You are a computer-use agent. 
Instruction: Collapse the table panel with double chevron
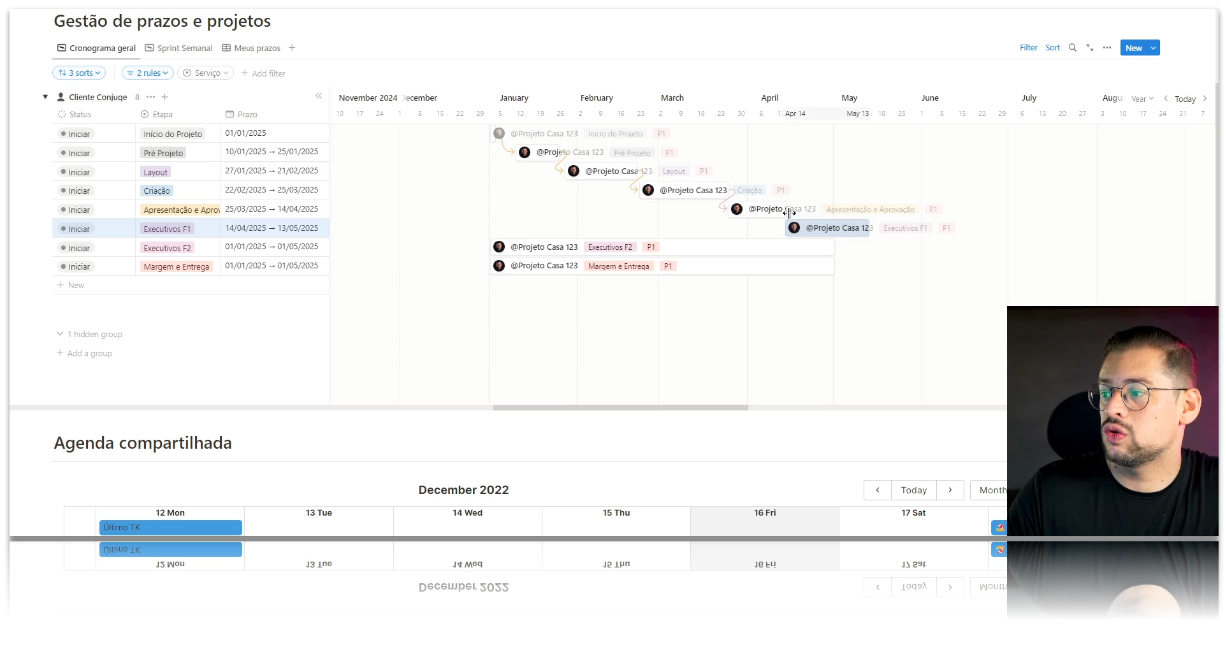pyautogui.click(x=319, y=97)
